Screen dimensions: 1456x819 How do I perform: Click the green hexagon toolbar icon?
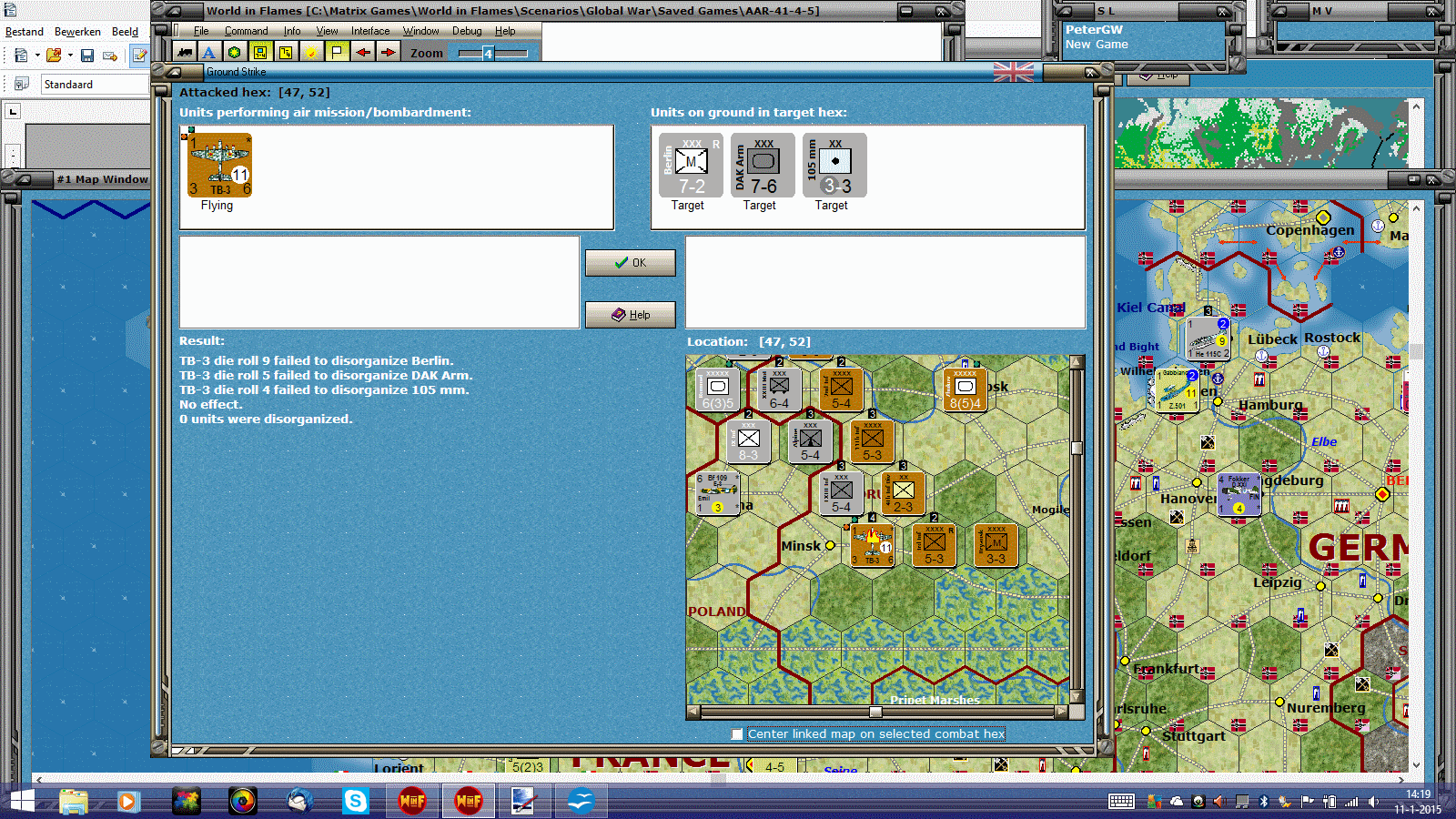click(235, 53)
